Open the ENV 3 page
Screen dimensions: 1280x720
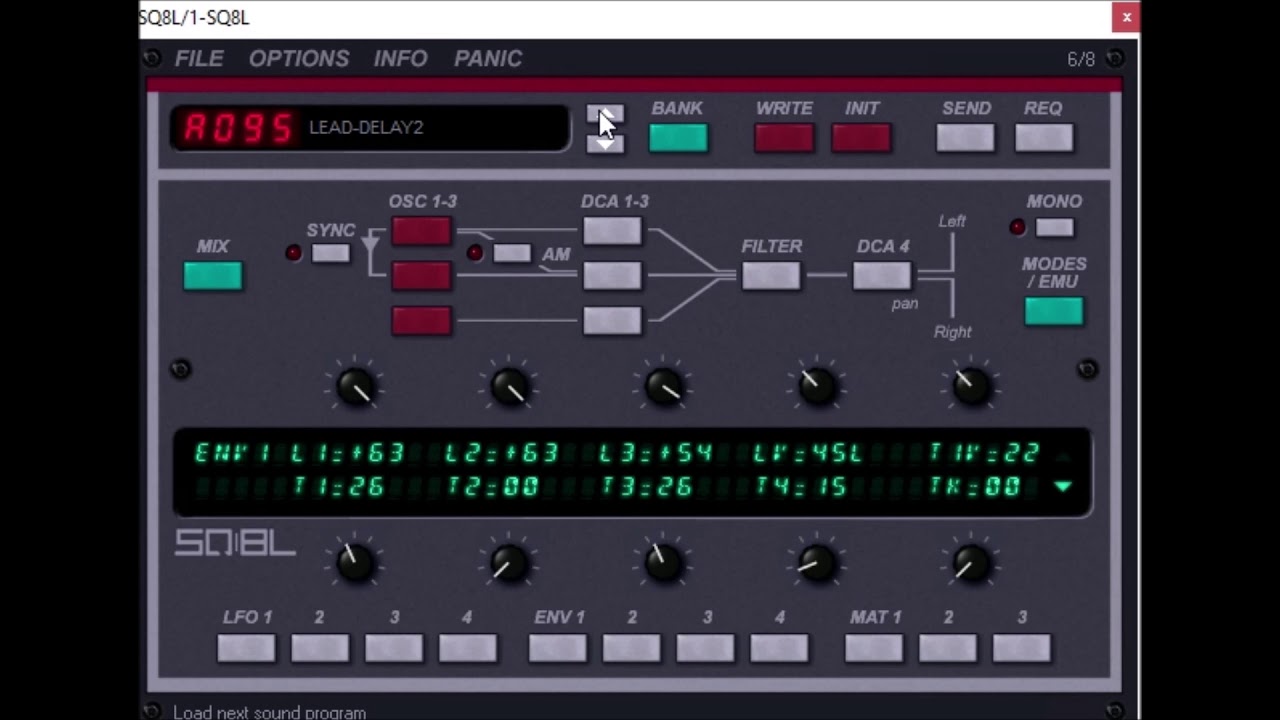pyautogui.click(x=706, y=648)
